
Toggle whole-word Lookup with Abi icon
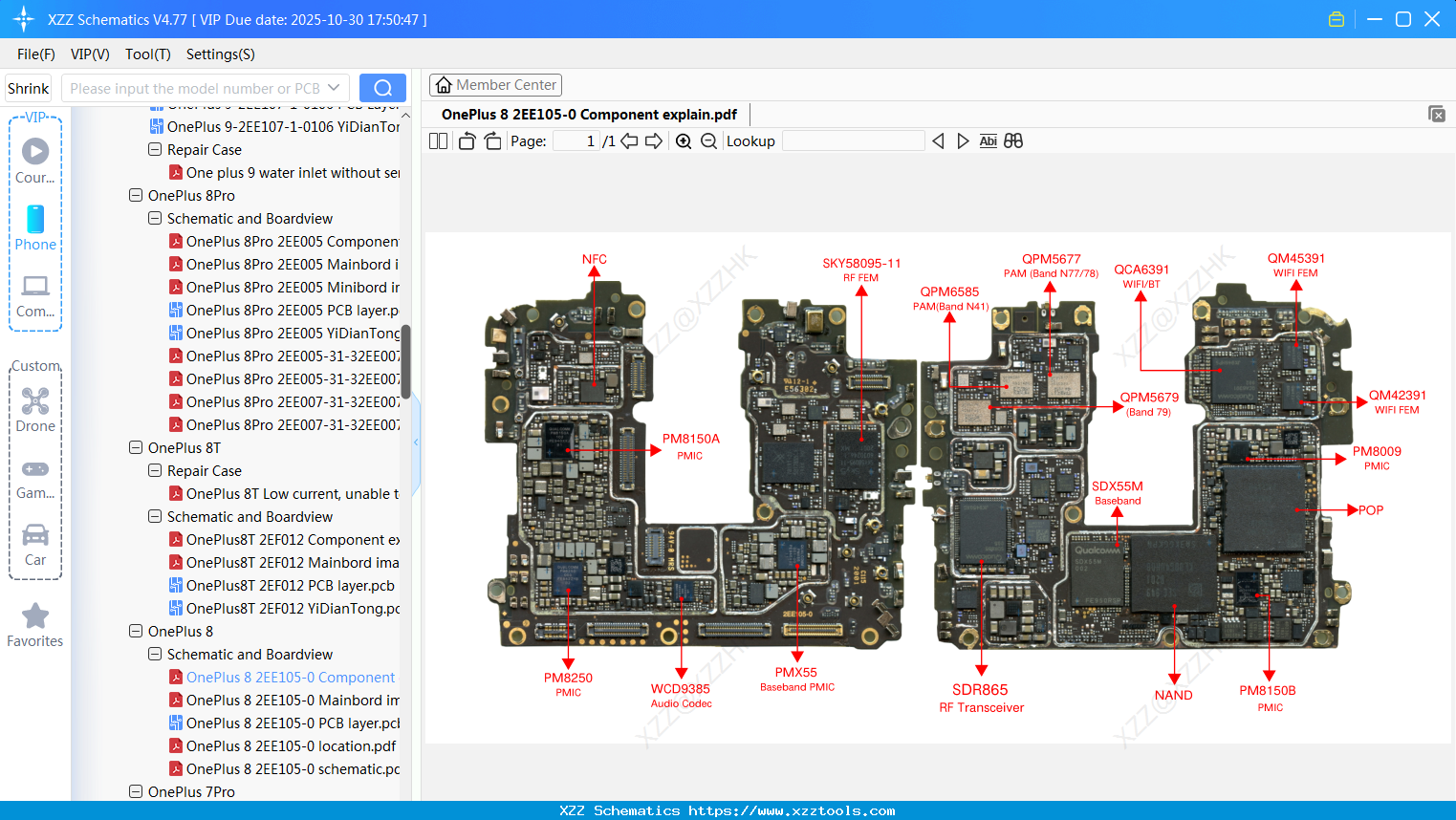coord(988,140)
